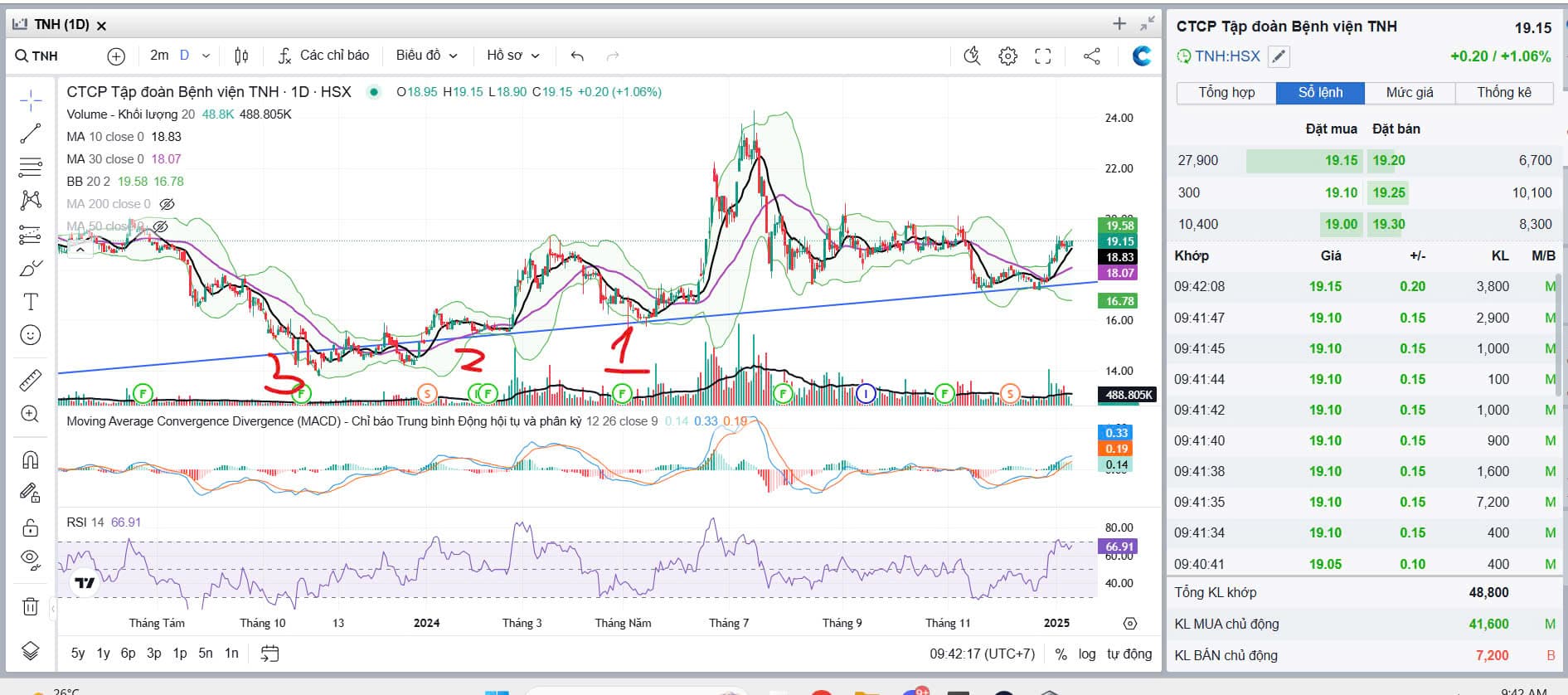Open the time axis settings gear
The height and width of the screenshot is (695, 1568).
point(1130,623)
